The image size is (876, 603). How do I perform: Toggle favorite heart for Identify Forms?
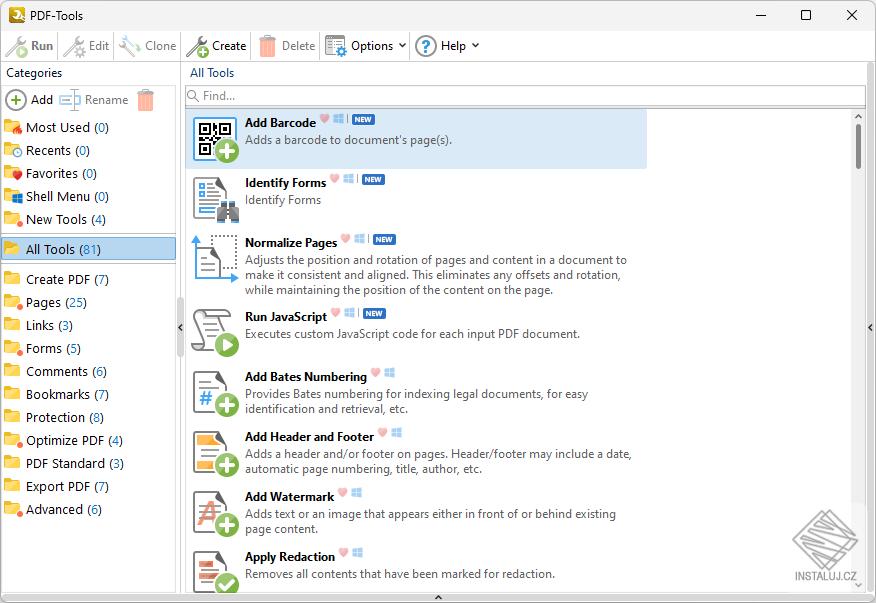(335, 178)
